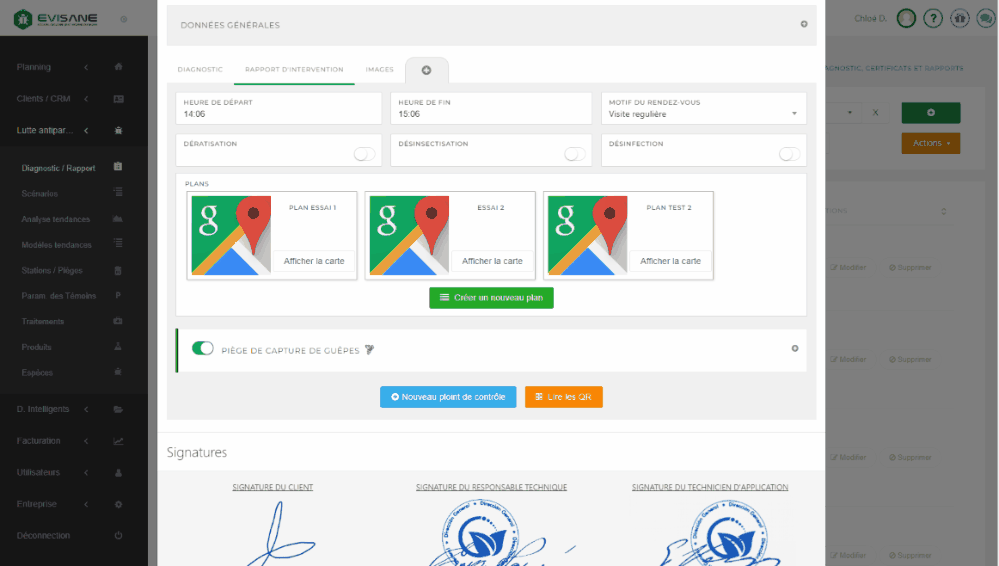This screenshot has height=566, width=999.
Task: Open the Images tab
Action: [x=379, y=70]
